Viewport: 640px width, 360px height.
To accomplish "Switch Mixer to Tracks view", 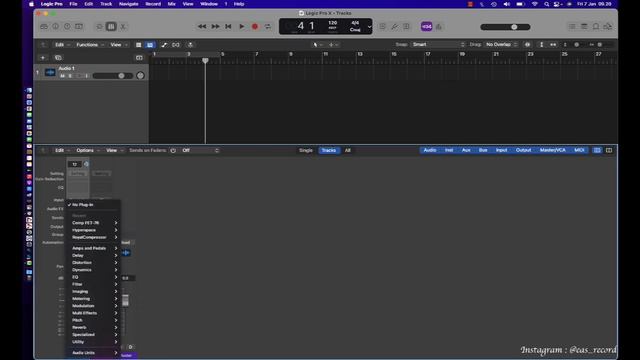I will pyautogui.click(x=329, y=150).
